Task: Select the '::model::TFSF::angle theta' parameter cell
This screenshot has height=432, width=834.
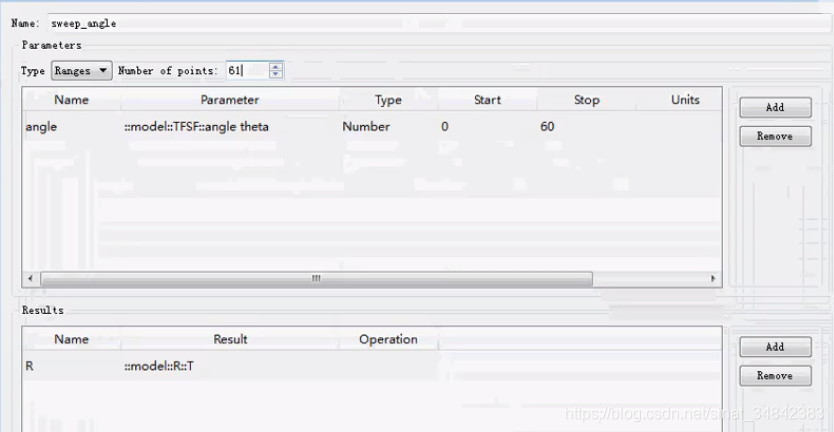Action: click(x=230, y=127)
